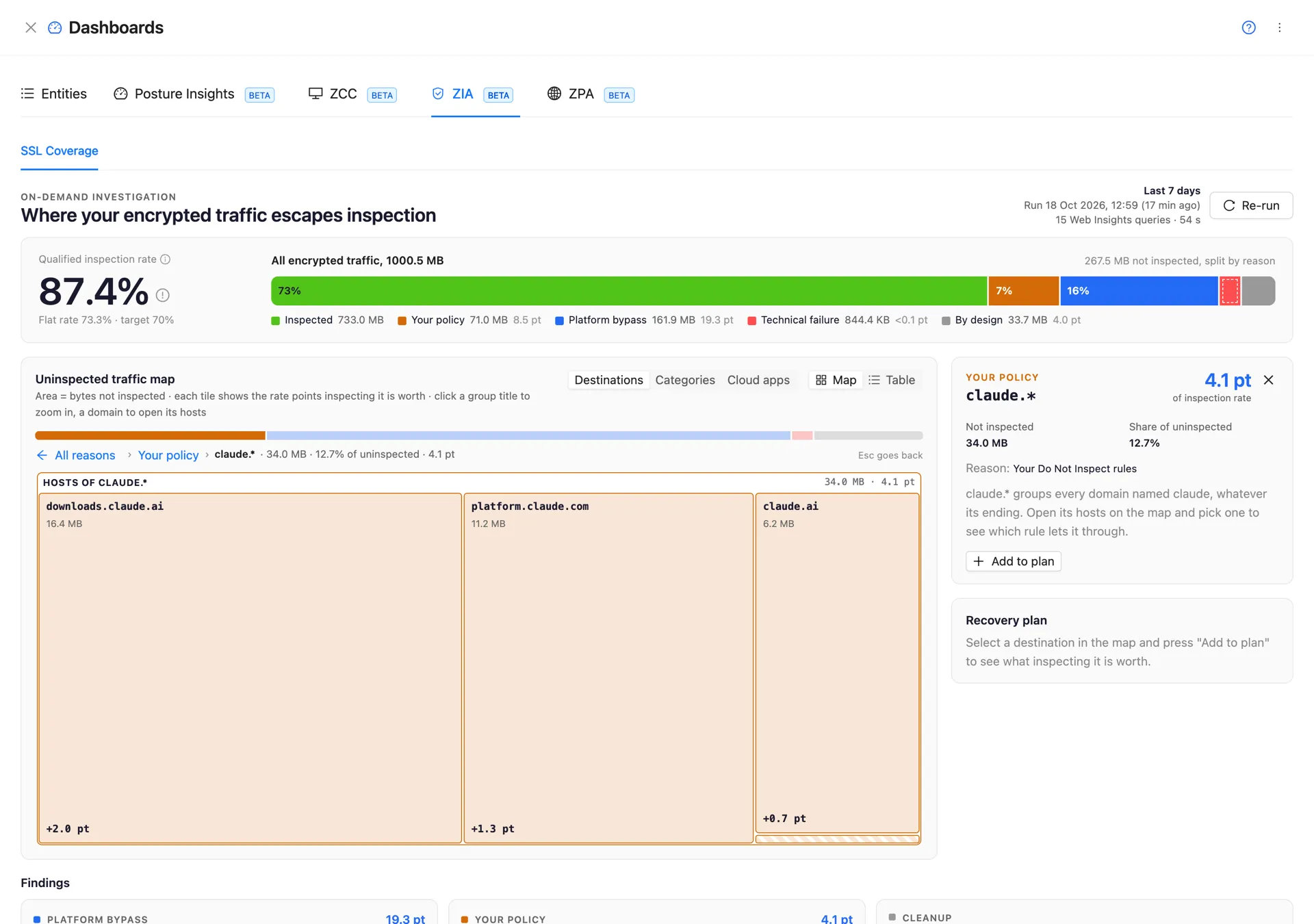Screen dimensions: 1314x924
Task: Click the Platform bypass 161.9 MB legend entry
Action: pyautogui.click(x=644, y=320)
